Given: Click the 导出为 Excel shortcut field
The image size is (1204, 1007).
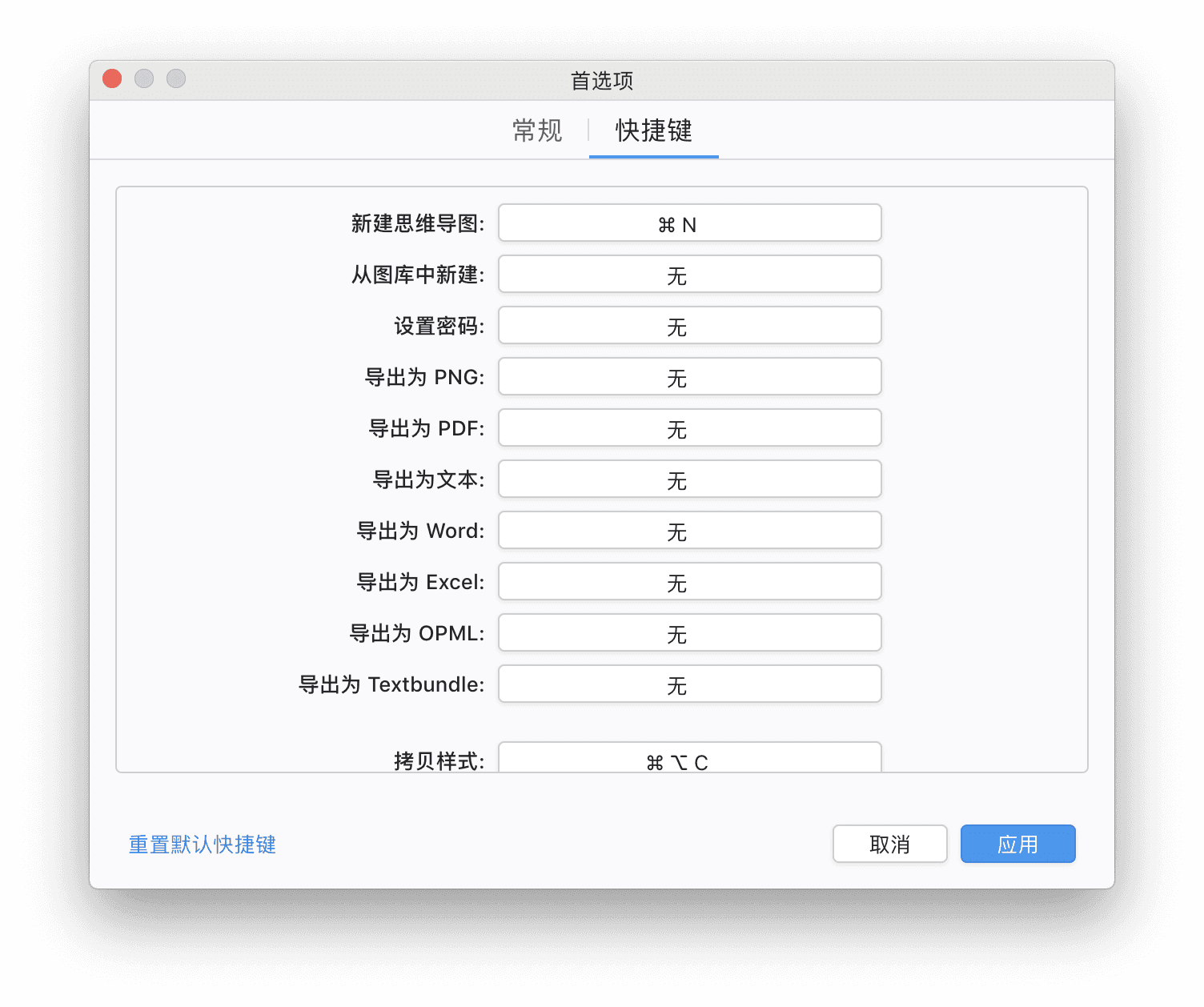Looking at the screenshot, I should [688, 581].
